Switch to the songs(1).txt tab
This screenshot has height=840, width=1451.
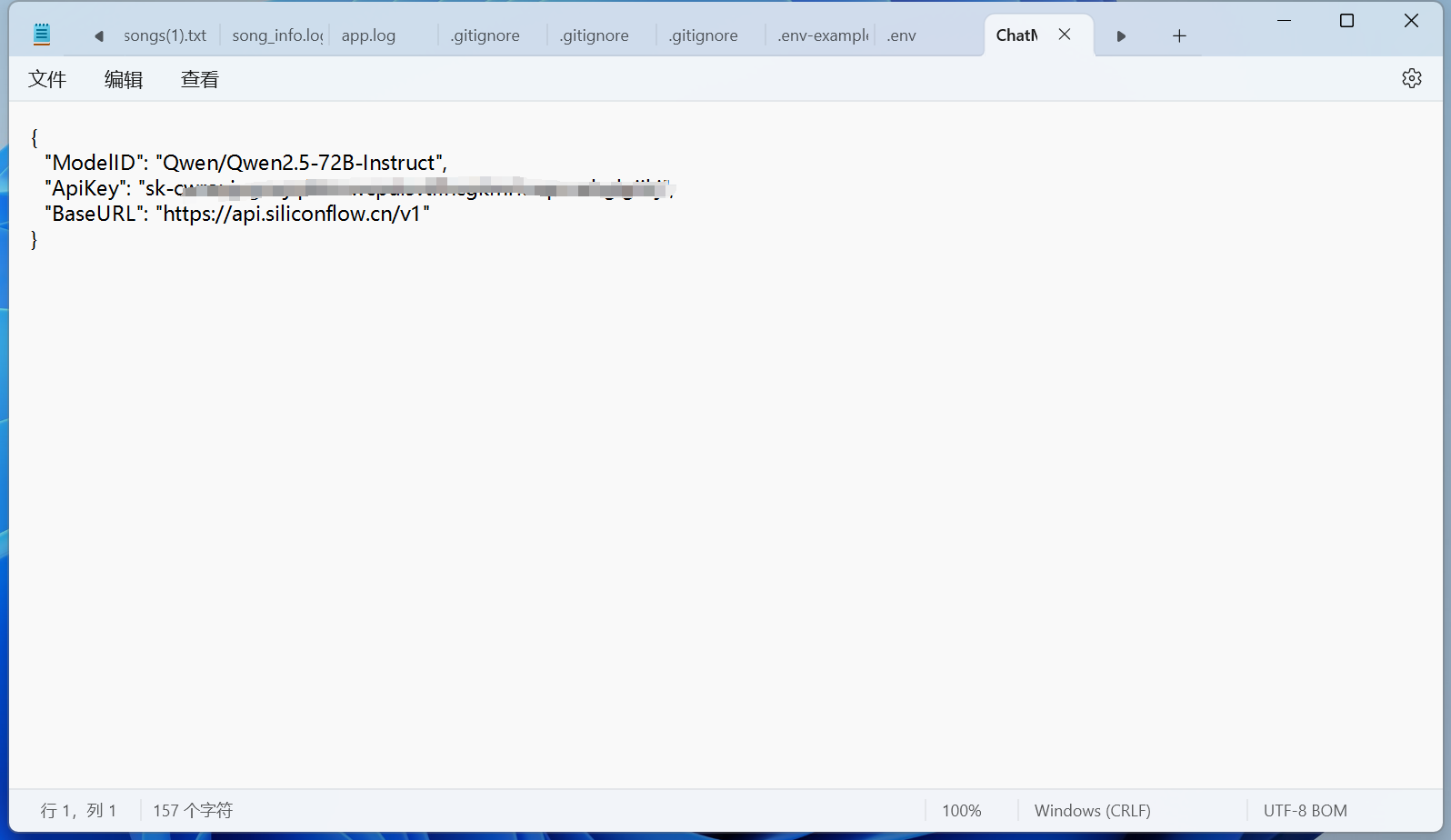165,36
